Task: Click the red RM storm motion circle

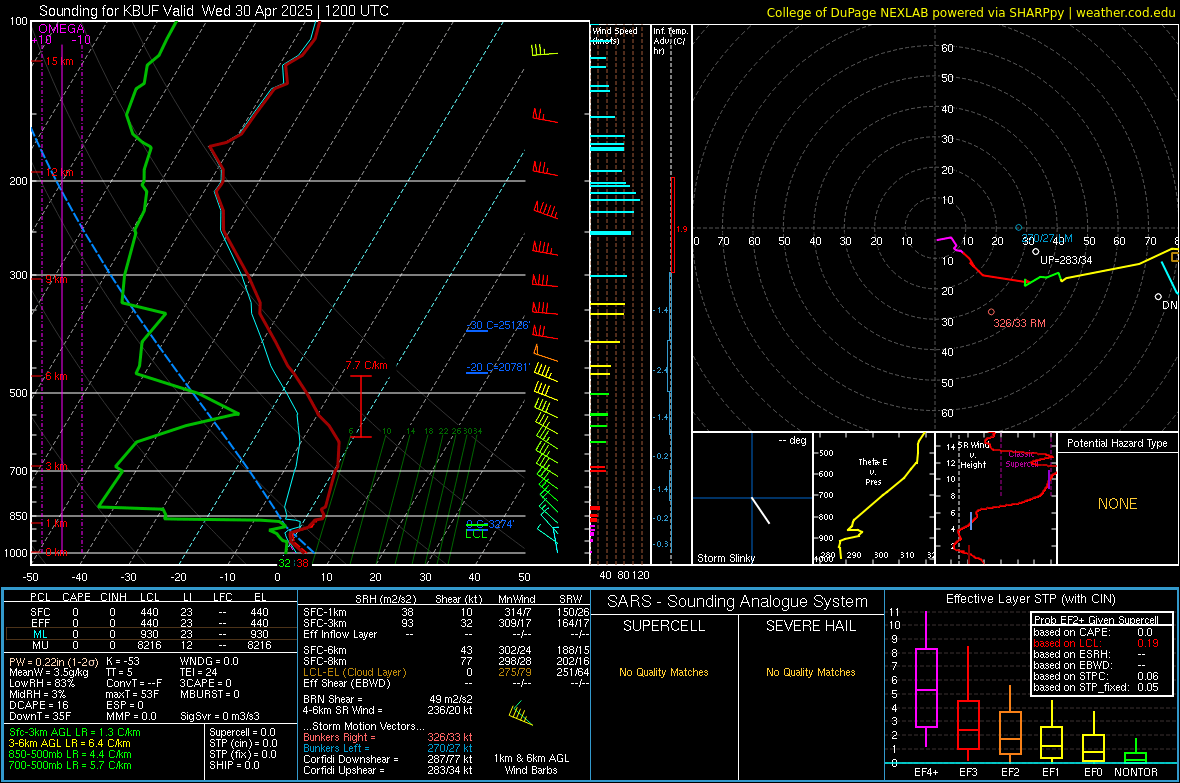Action: coord(991,312)
